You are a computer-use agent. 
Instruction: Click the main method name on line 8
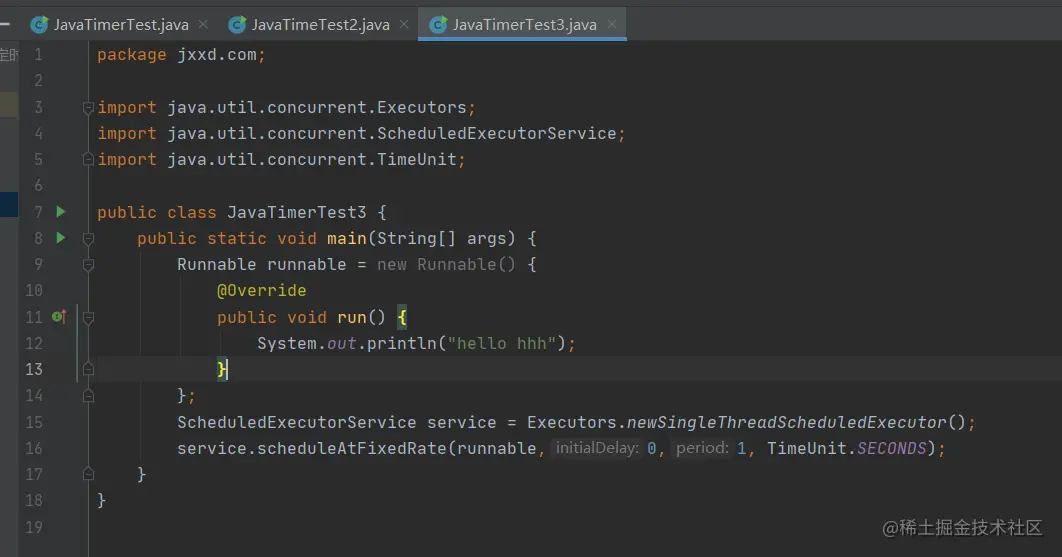click(x=347, y=239)
